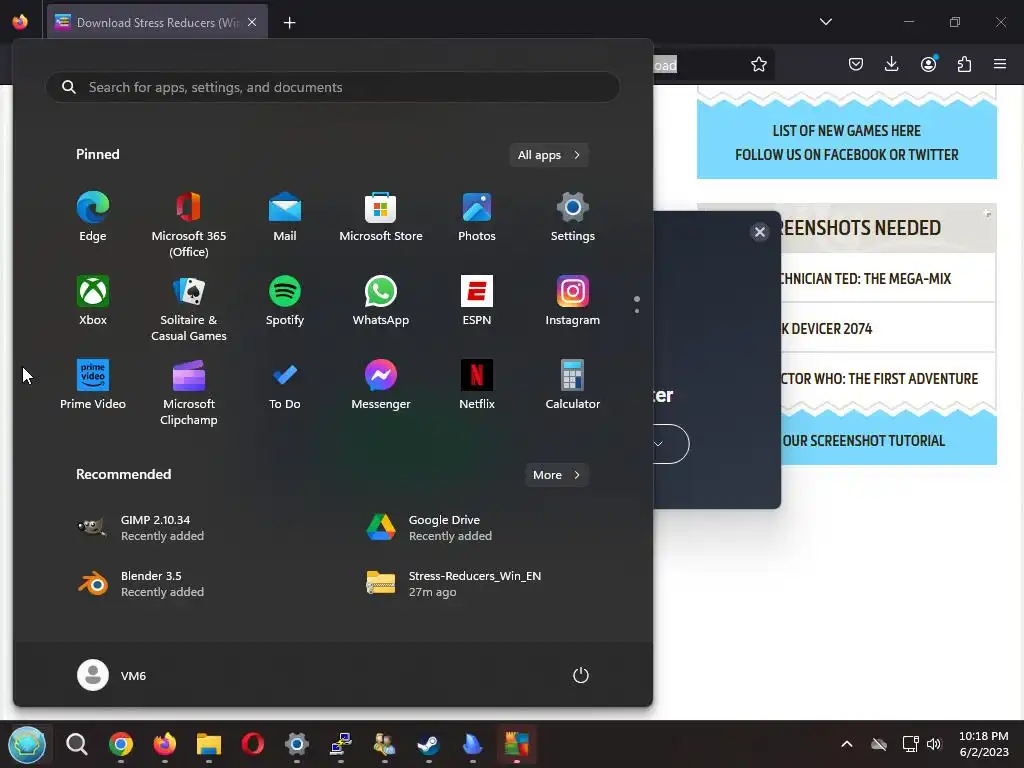Switch to Firefox in the taskbar
The height and width of the screenshot is (768, 1024).
coord(165,744)
